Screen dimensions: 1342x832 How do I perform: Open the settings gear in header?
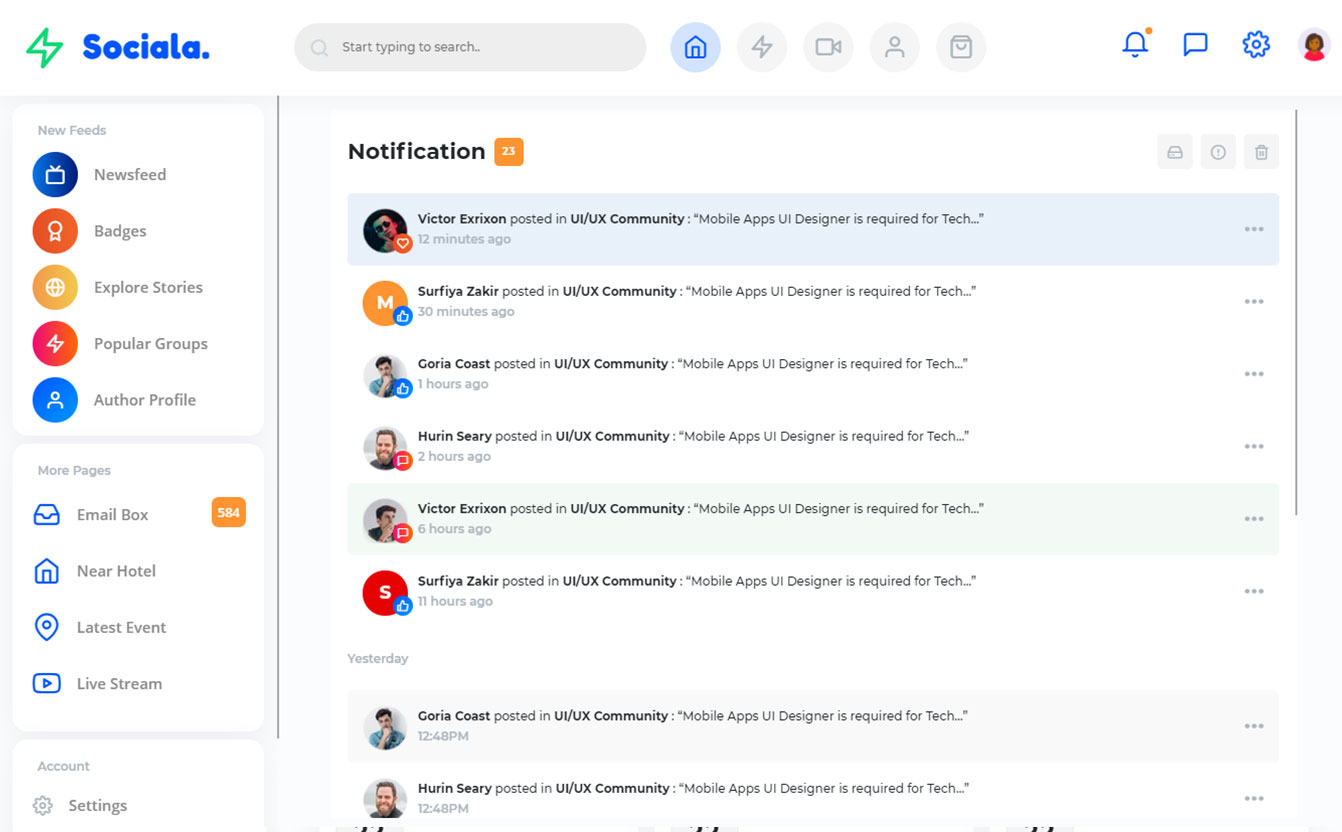(x=1255, y=45)
